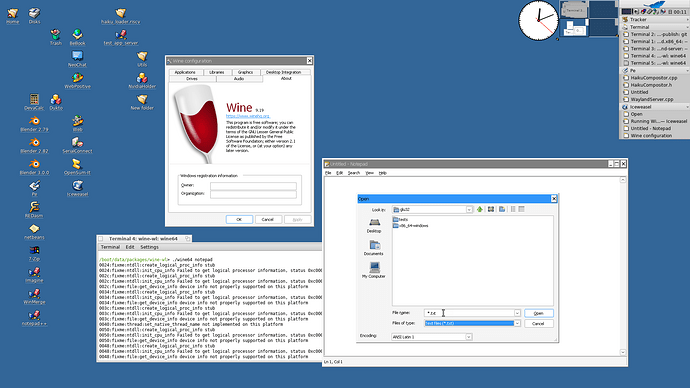Switch to the Graphics tab in Wine configuration
The image size is (690, 388).
[x=245, y=72]
